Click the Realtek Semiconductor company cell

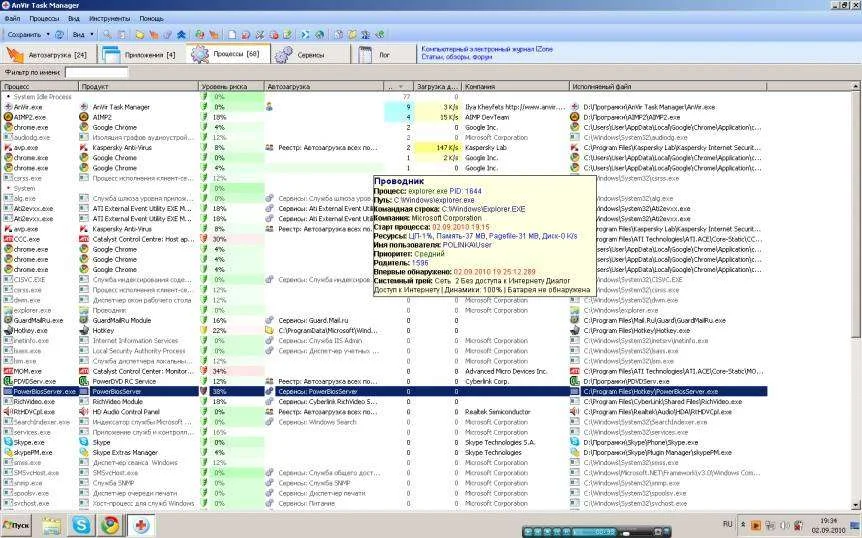[x=498, y=412]
